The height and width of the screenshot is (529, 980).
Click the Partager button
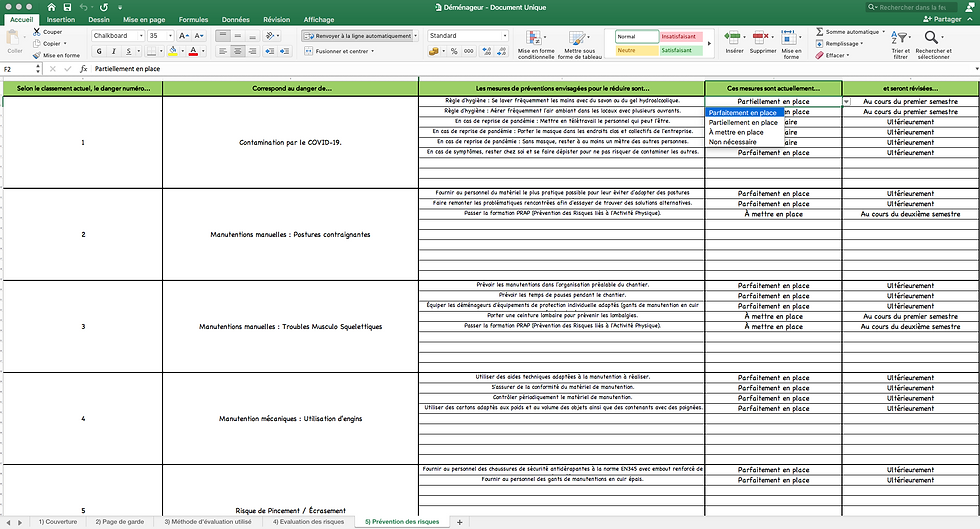point(942,19)
